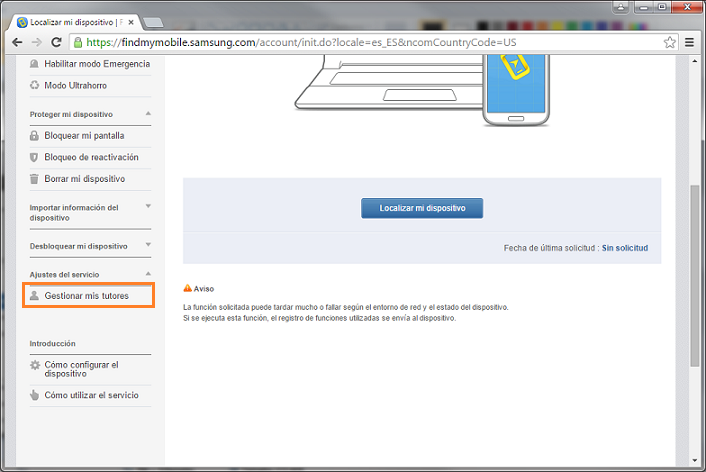Click the recycle icon for Modo Ultrahorro

tap(34, 85)
